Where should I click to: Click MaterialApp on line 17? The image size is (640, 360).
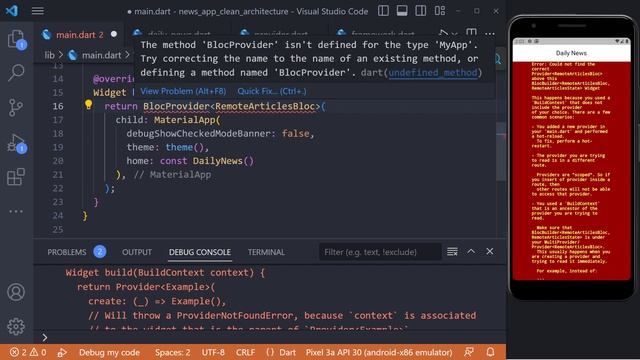coord(184,120)
